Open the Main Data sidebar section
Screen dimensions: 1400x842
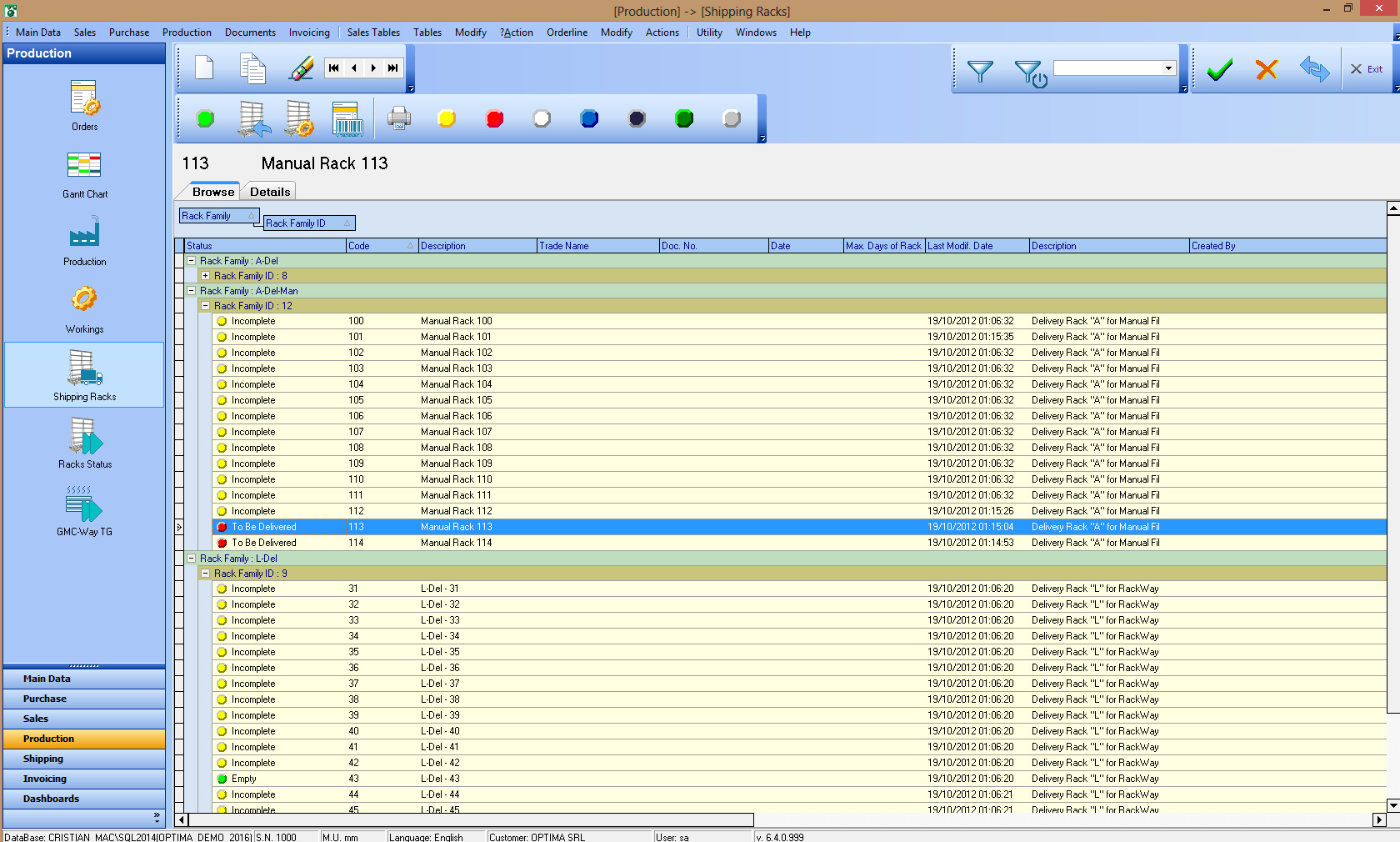(x=84, y=679)
